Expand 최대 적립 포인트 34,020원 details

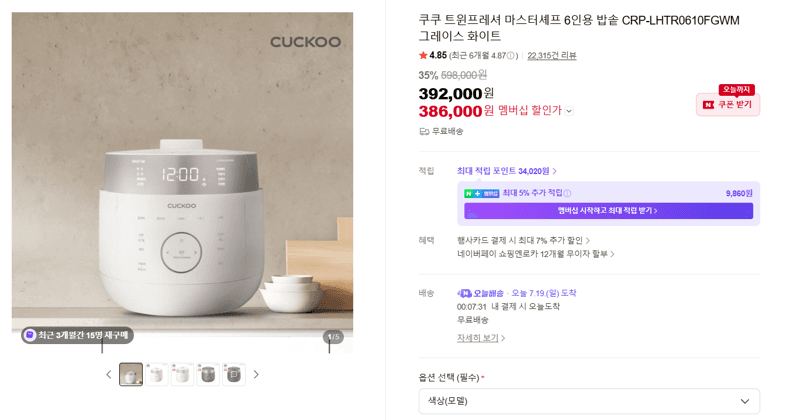click(x=507, y=171)
